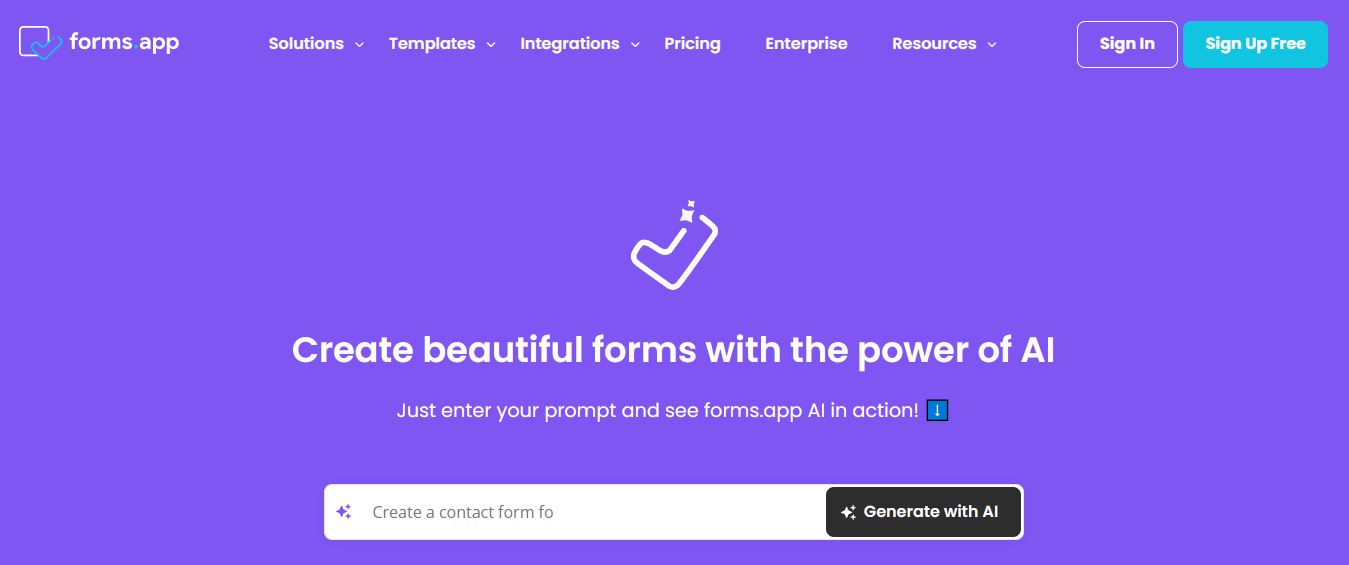Expand the chevron beside Solutions

[x=360, y=45]
